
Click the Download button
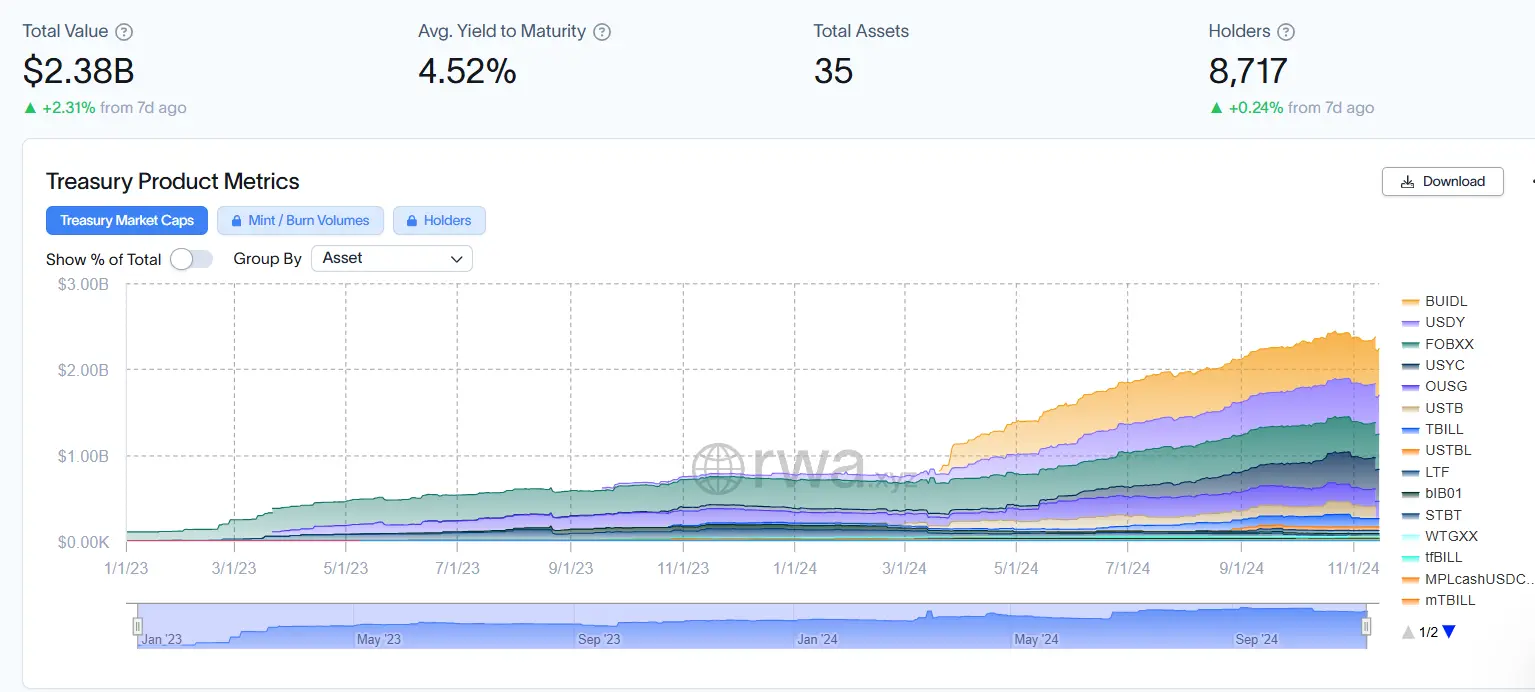1442,181
